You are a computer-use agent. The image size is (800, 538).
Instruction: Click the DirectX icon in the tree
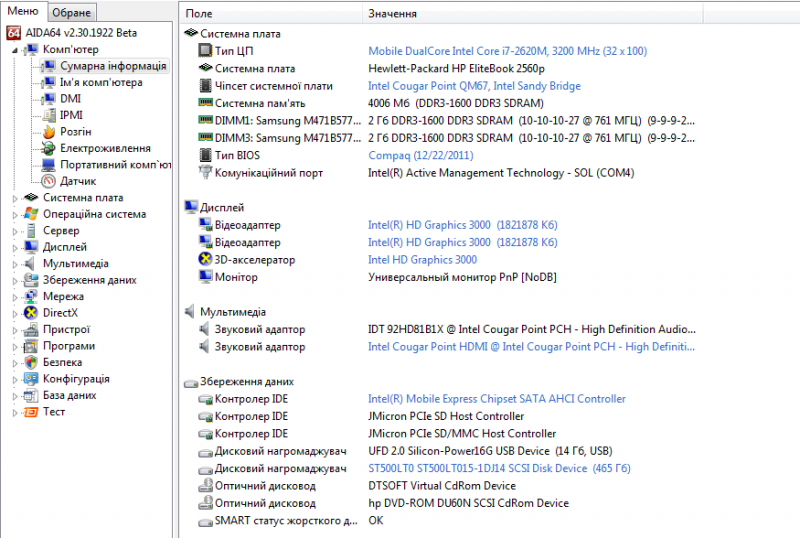click(x=31, y=313)
